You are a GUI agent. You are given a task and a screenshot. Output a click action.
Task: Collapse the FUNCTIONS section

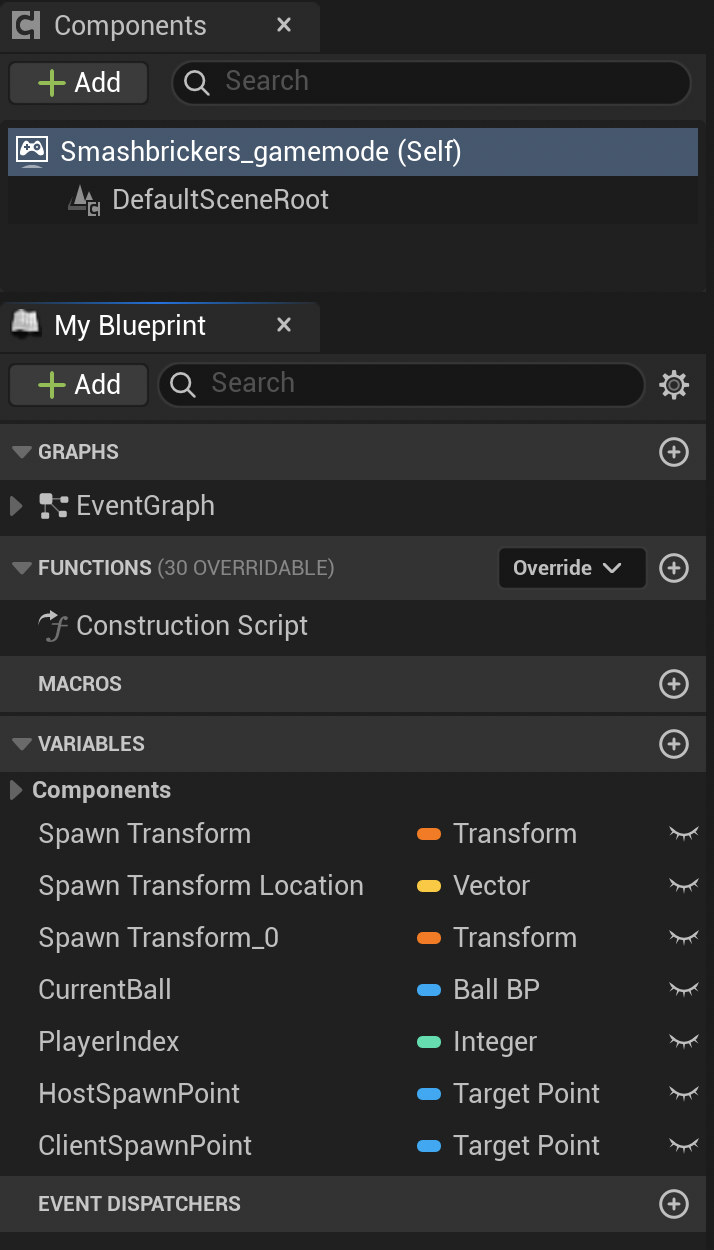[22, 568]
